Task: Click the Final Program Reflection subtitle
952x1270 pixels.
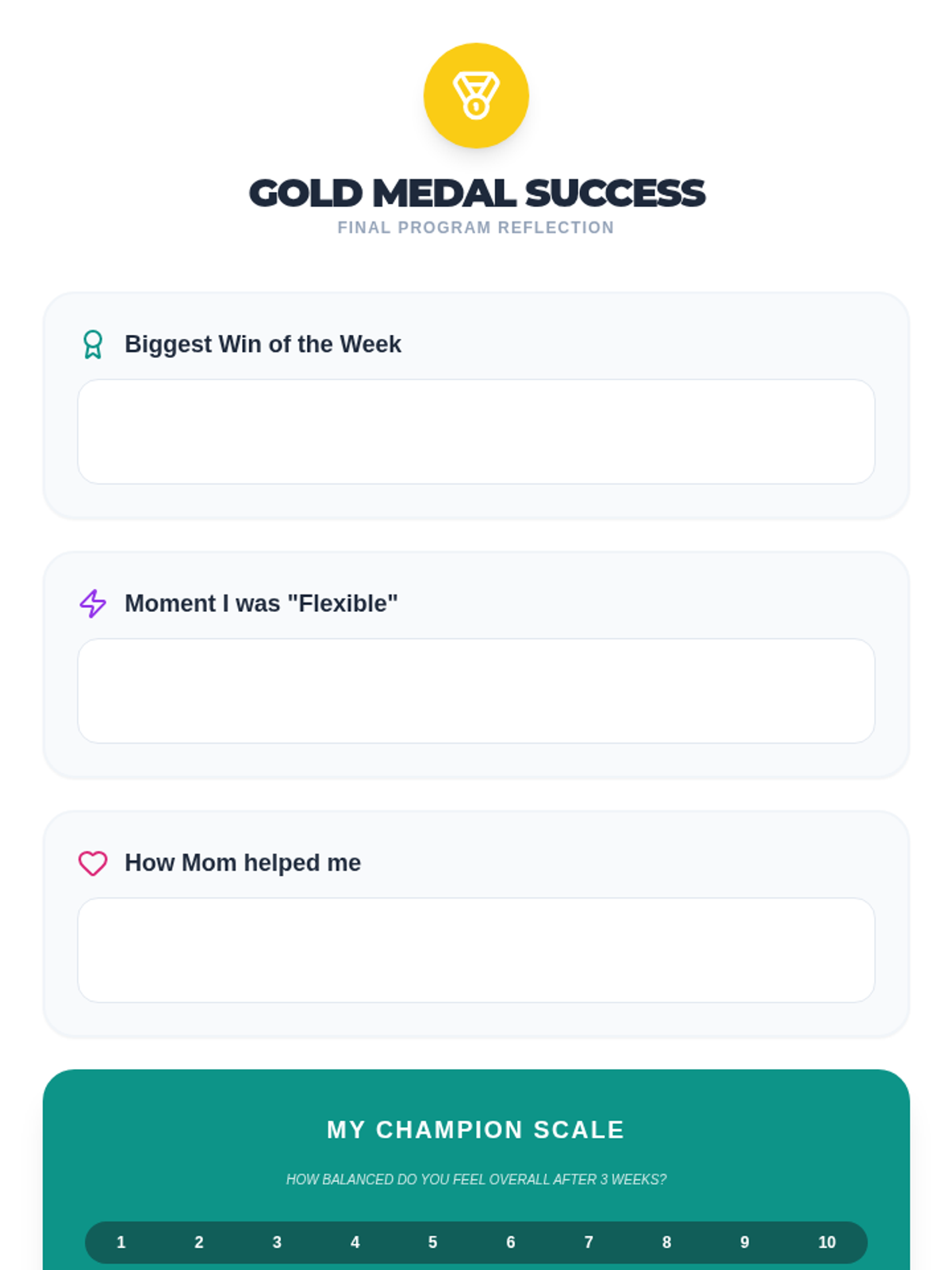Action: [x=476, y=228]
